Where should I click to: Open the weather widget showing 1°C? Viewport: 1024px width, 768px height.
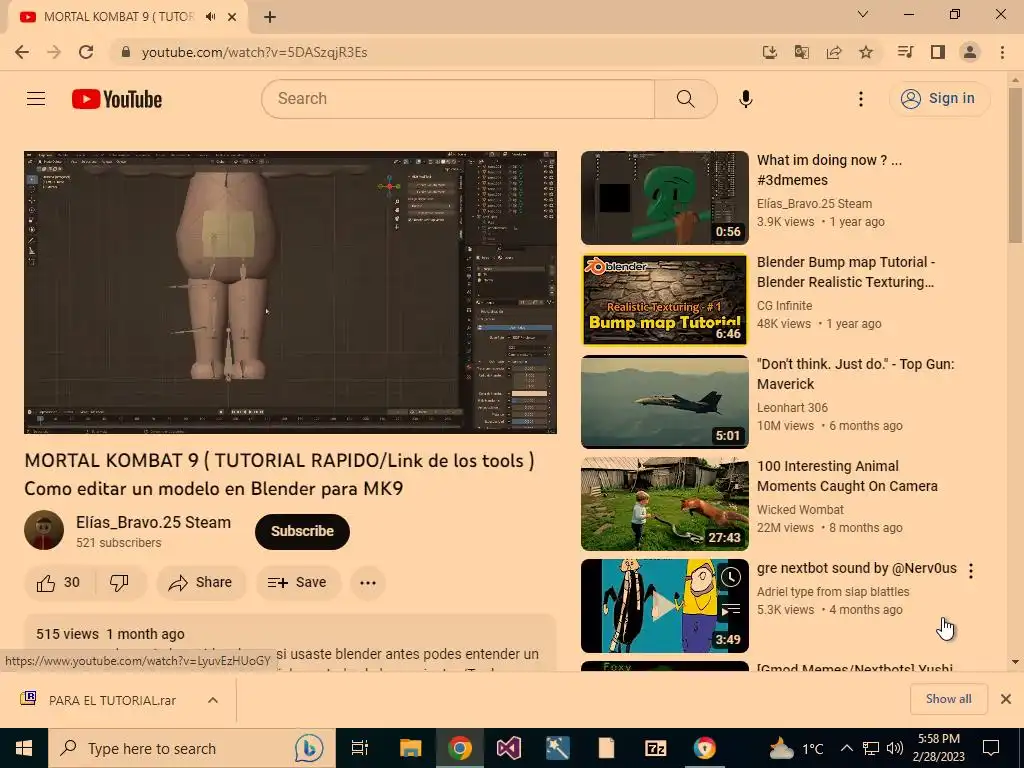pos(795,748)
